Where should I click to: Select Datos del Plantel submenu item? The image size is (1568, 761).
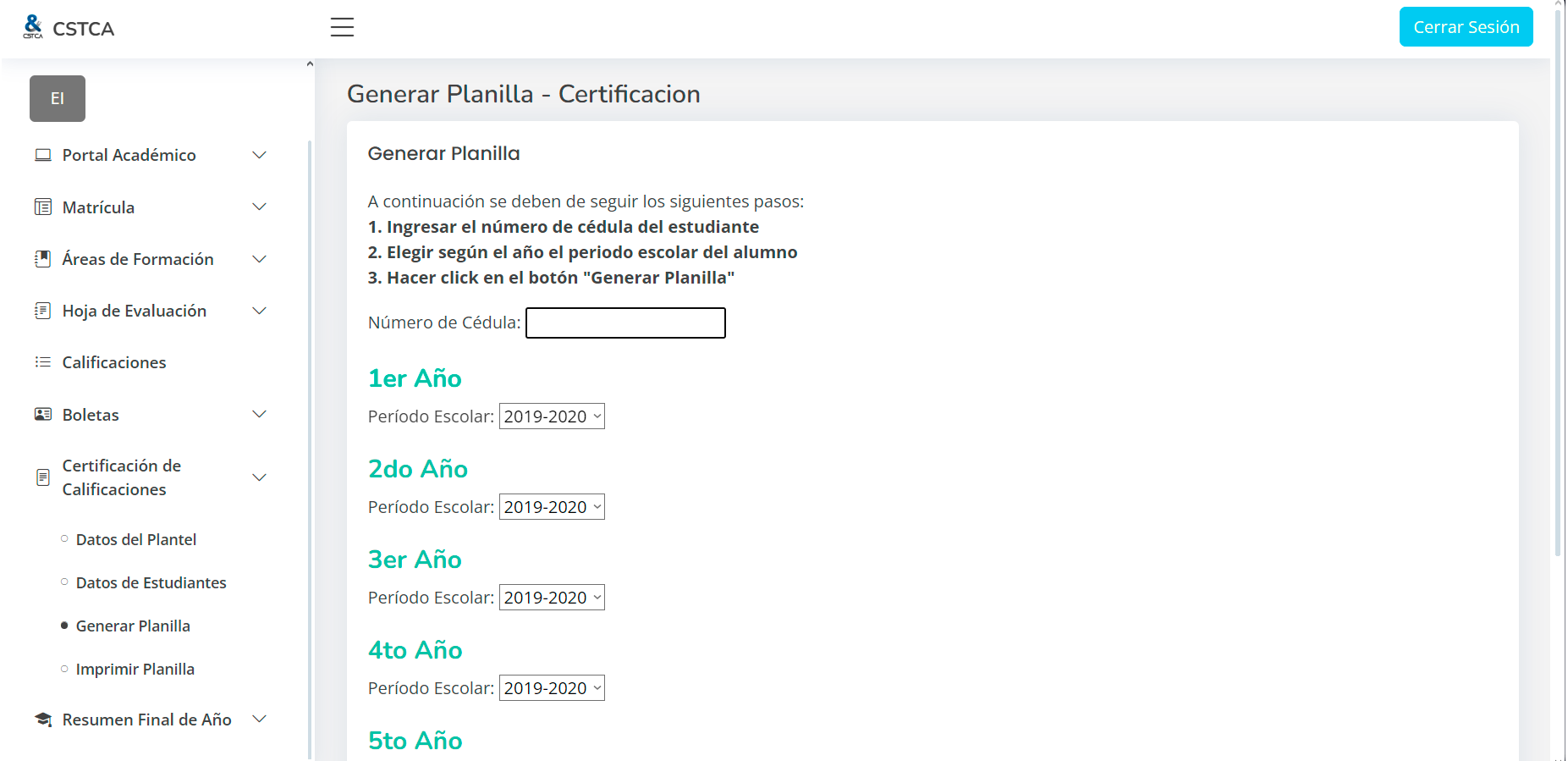[135, 539]
